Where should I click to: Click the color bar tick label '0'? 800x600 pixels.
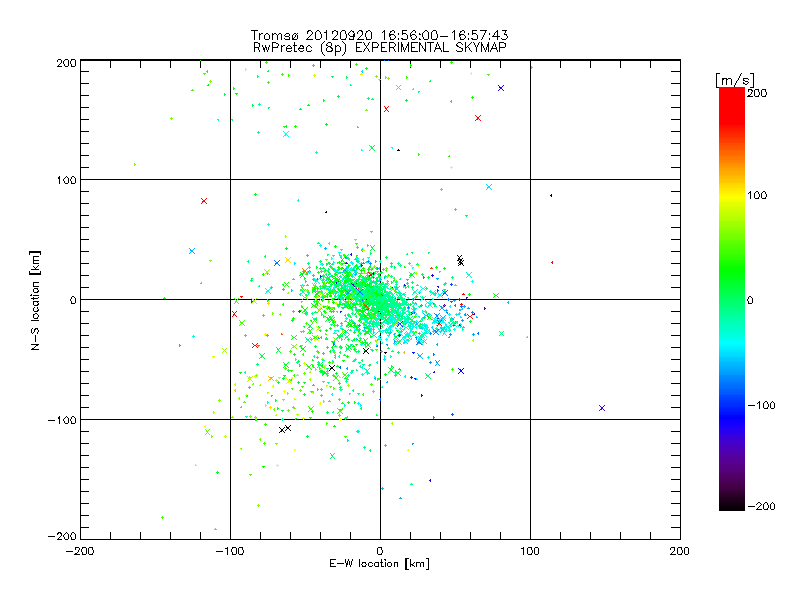pyautogui.click(x=750, y=300)
